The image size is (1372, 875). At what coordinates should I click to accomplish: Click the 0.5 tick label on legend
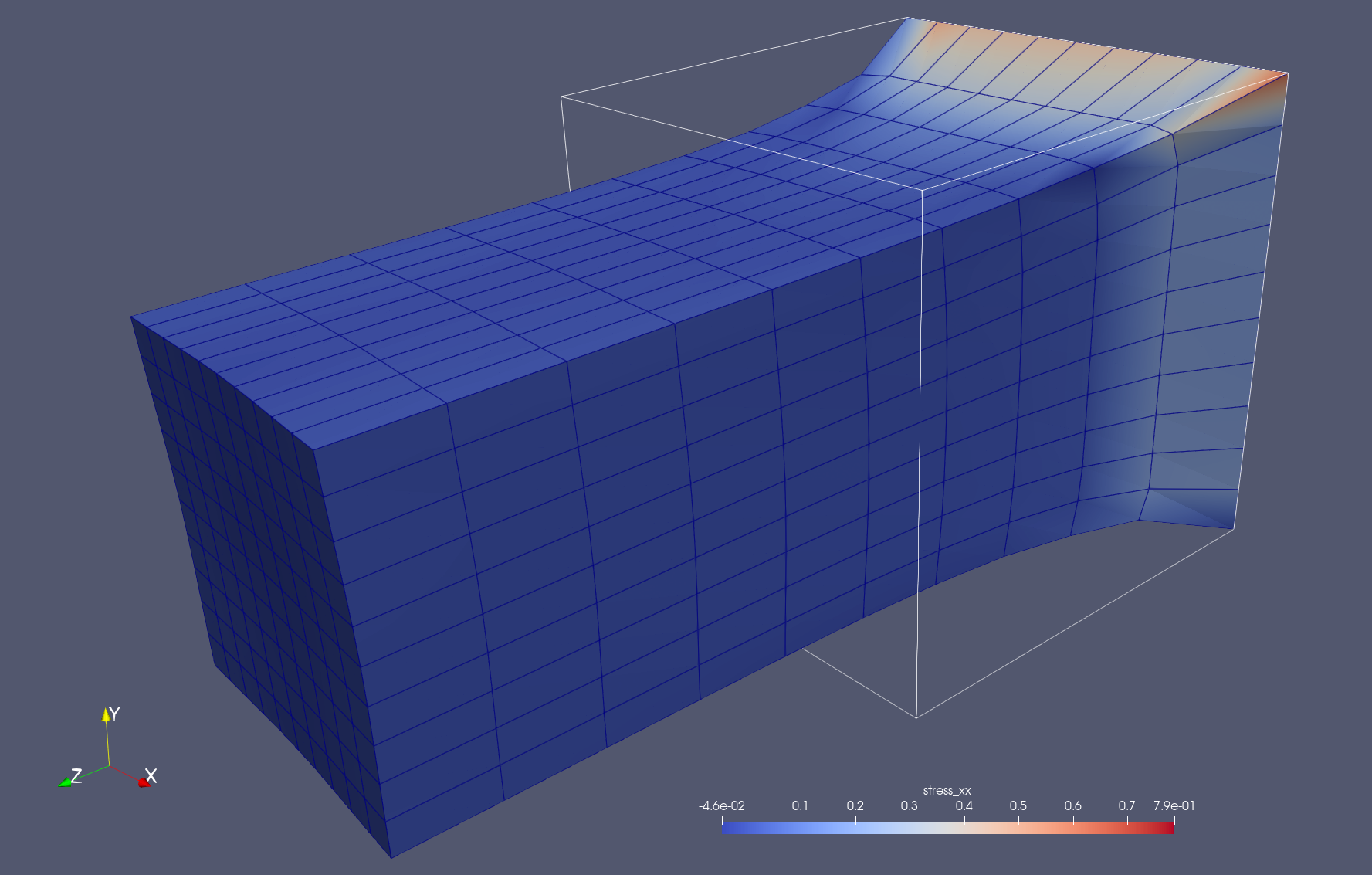(1018, 805)
